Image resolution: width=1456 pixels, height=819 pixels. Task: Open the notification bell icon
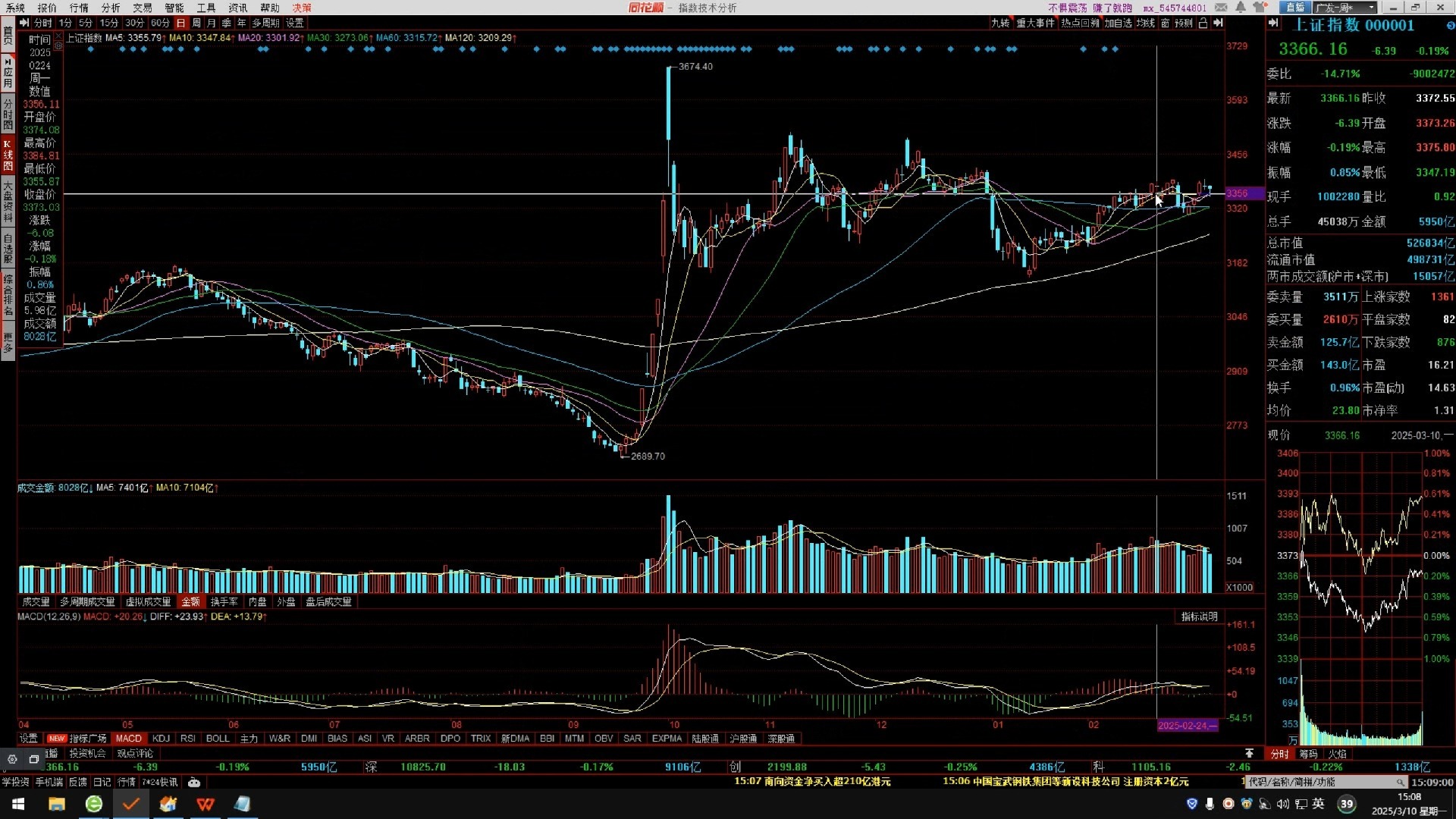pos(1241,8)
